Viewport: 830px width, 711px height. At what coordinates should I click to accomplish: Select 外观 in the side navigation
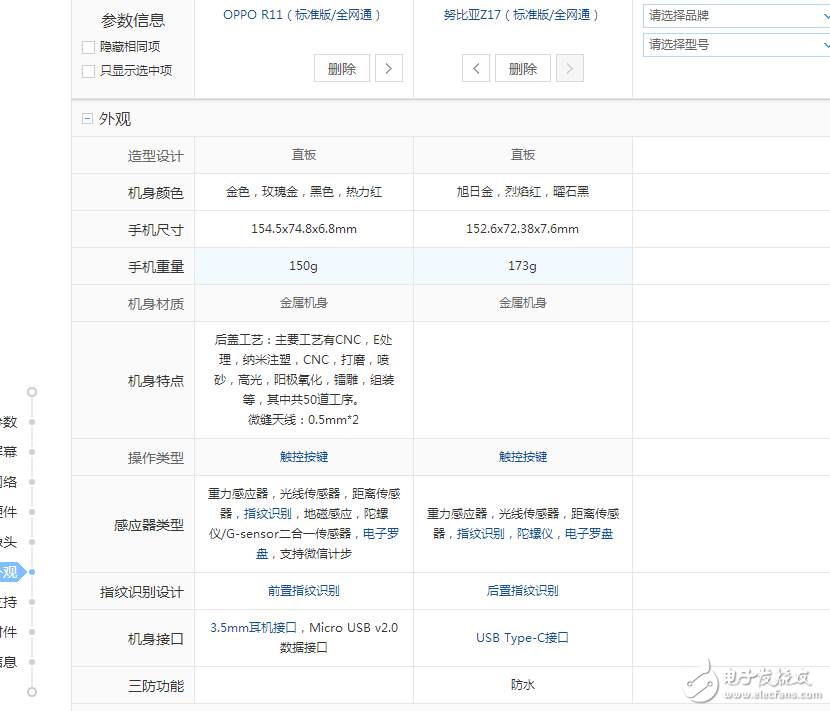coord(10,573)
